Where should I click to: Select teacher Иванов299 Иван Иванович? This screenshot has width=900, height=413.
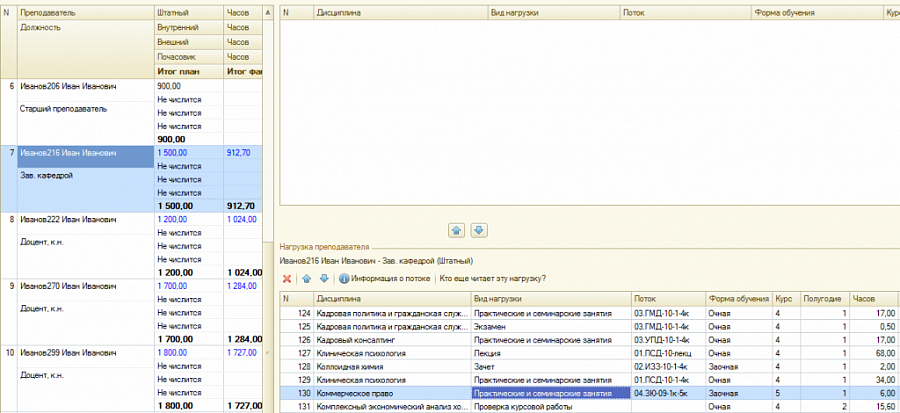68,352
